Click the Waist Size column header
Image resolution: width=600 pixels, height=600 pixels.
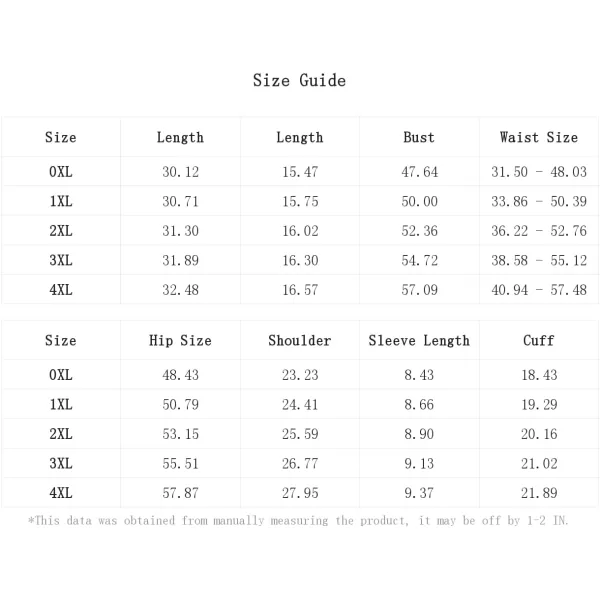(x=539, y=137)
